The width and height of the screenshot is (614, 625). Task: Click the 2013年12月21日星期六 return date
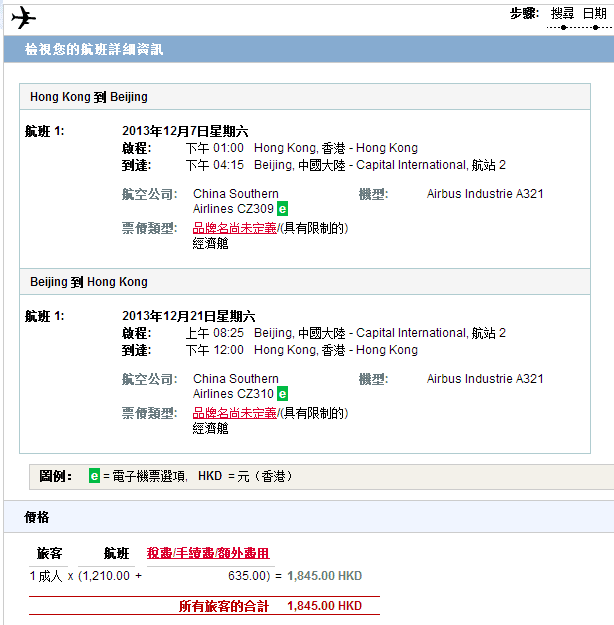click(x=188, y=316)
